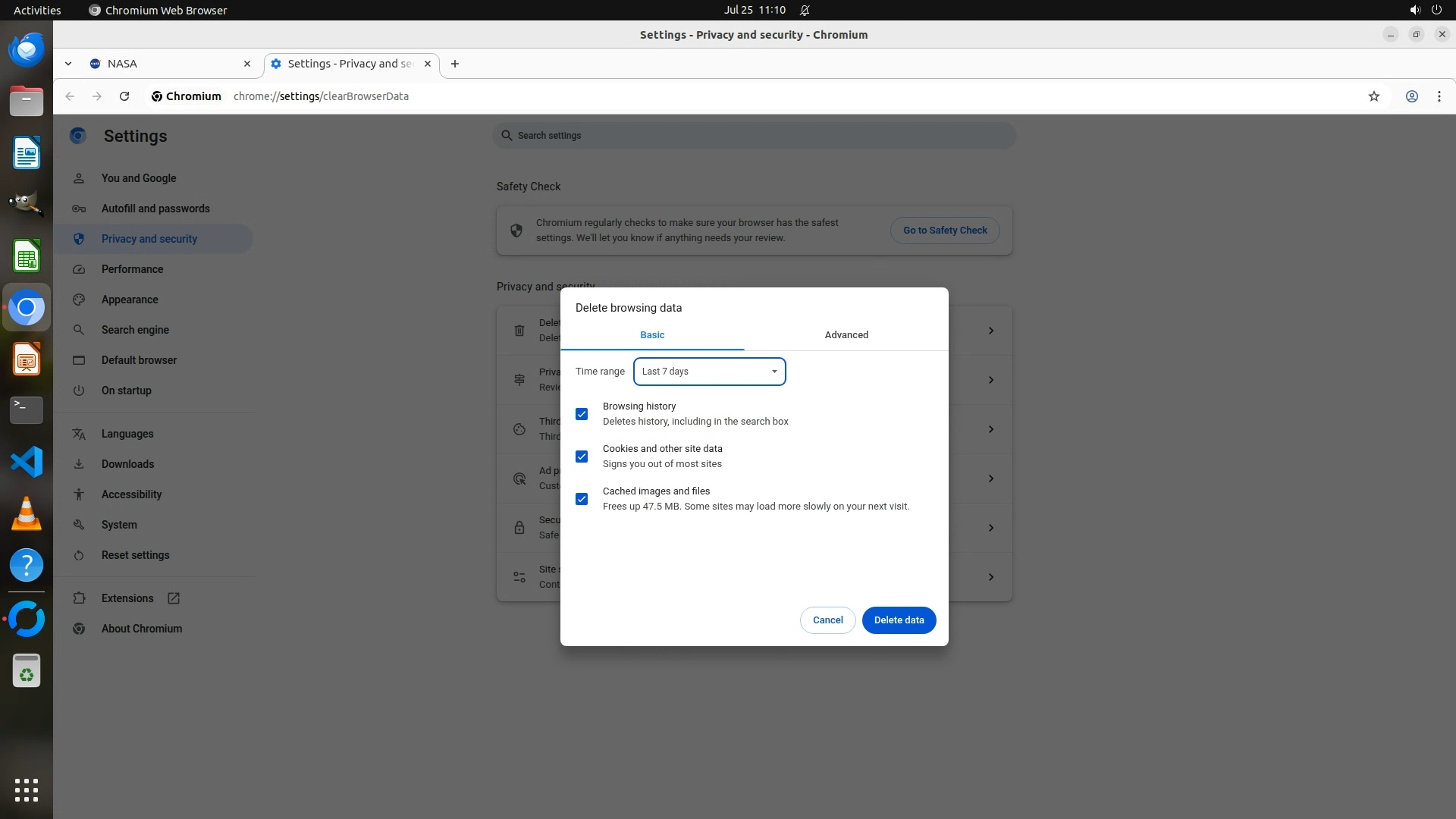Open the three-dot Chromium menu
Image resolution: width=1456 pixels, height=819 pixels.
tap(1439, 96)
